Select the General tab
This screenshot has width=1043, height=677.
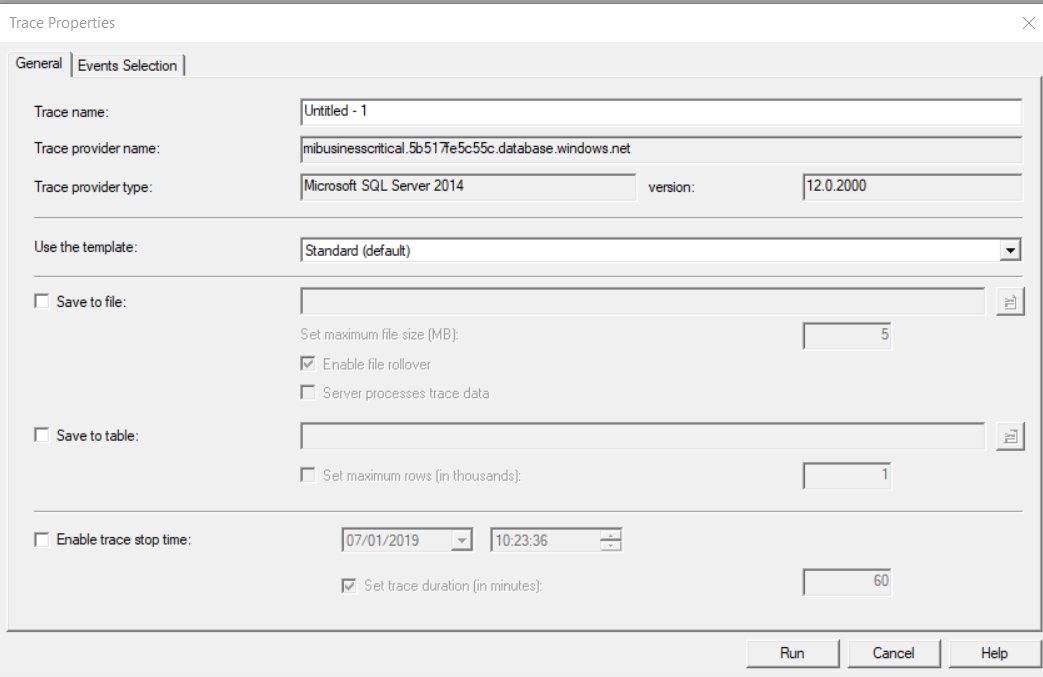(39, 63)
